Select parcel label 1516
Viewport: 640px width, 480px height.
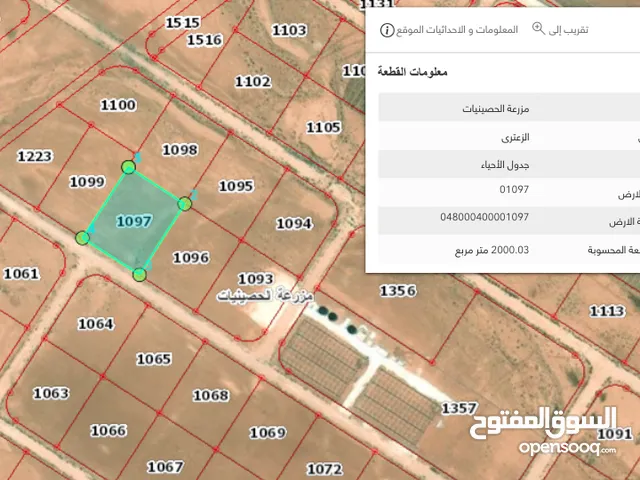coord(205,40)
